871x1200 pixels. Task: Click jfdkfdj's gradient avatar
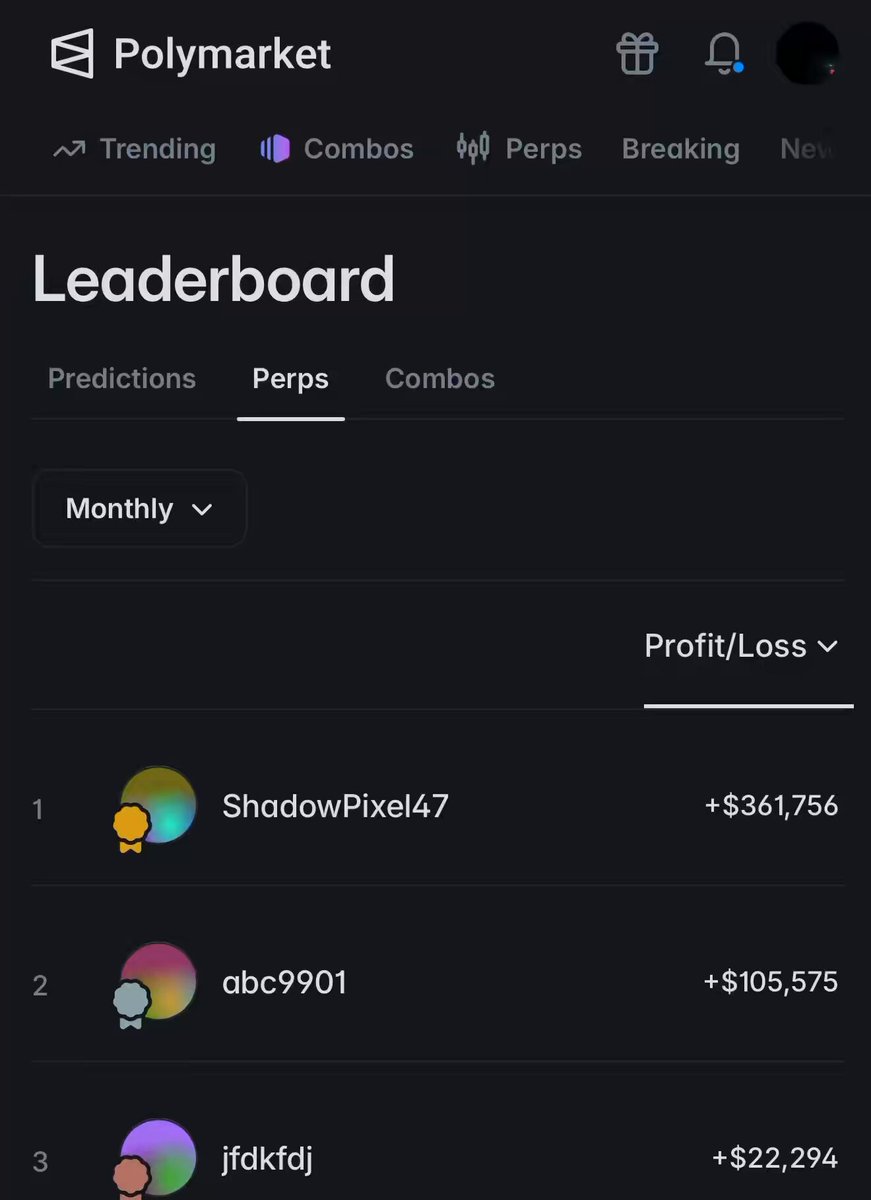tap(158, 1157)
